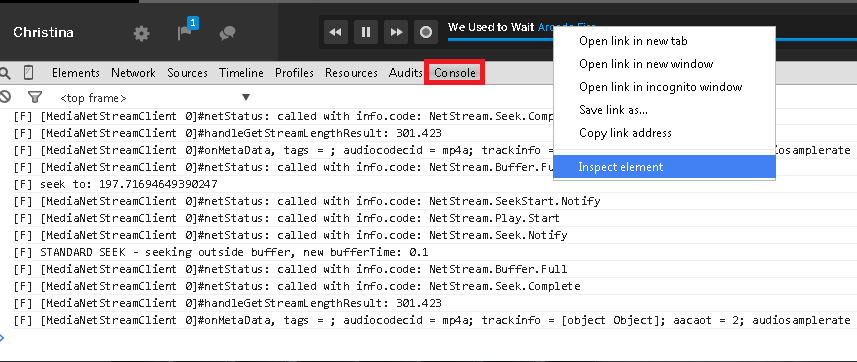This screenshot has height=362, width=857.
Task: Click the last handleGetStreamLengthResult: 301.423 line
Action: coord(227,303)
